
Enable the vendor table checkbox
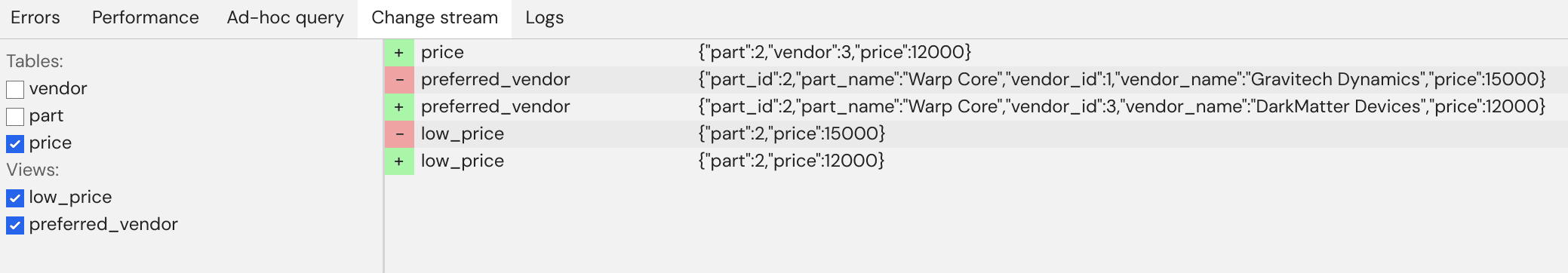coord(15,90)
